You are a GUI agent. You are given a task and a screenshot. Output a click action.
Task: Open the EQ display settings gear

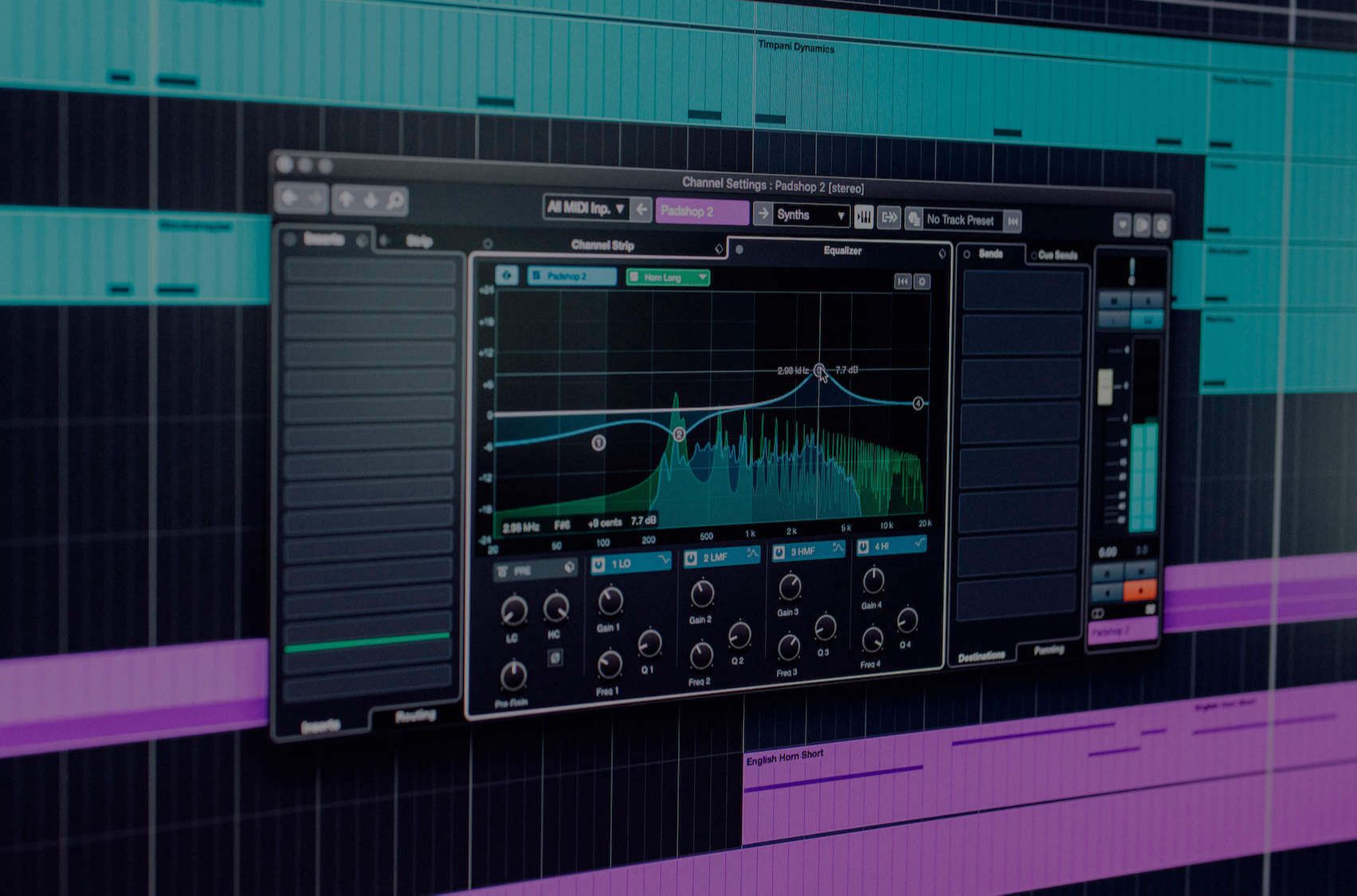click(922, 281)
